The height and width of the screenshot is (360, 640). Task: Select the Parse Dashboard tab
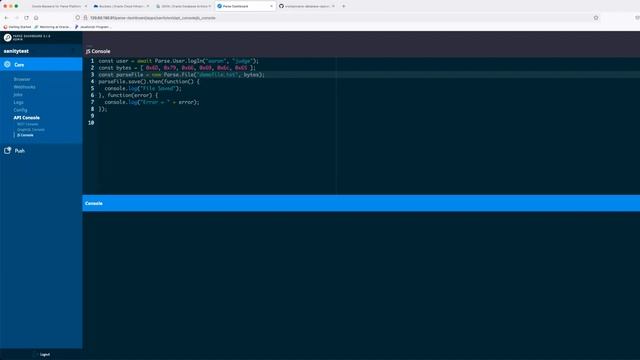[x=244, y=6]
